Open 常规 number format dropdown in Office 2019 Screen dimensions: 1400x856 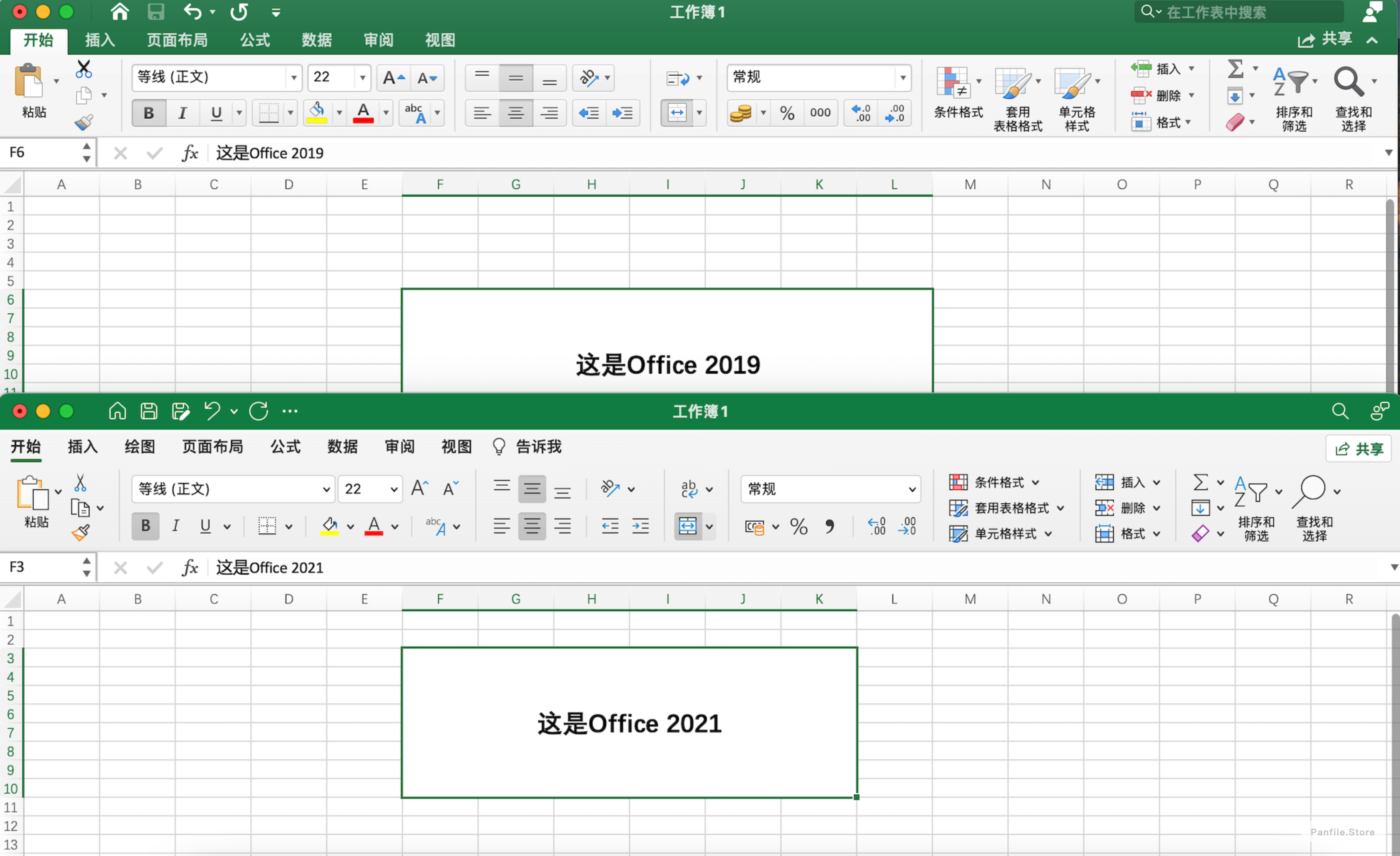(x=903, y=78)
